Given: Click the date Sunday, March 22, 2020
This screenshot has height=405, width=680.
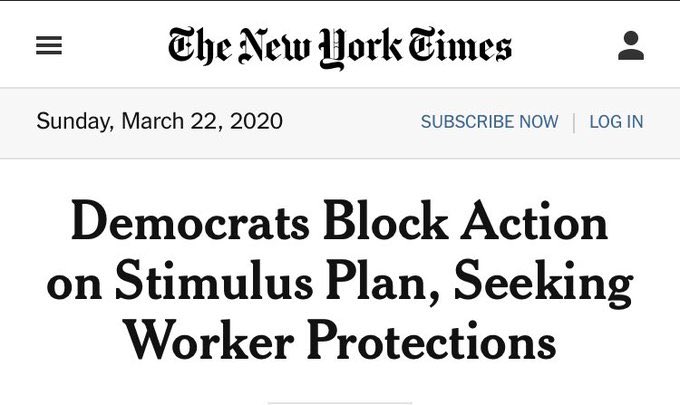Looking at the screenshot, I should point(159,122).
